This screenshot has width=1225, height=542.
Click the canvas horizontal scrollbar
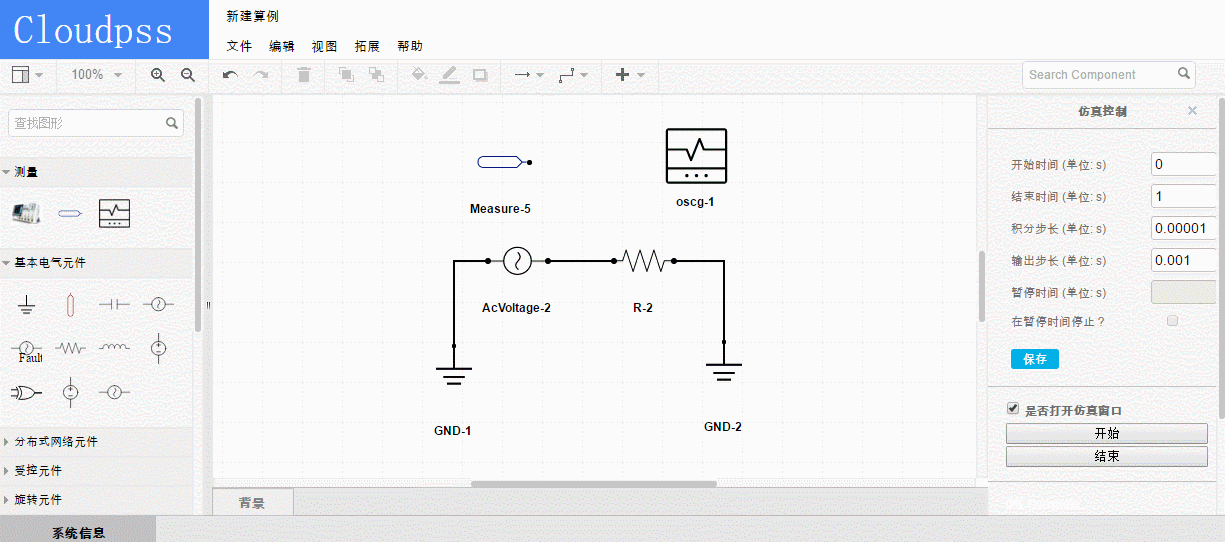tap(594, 484)
